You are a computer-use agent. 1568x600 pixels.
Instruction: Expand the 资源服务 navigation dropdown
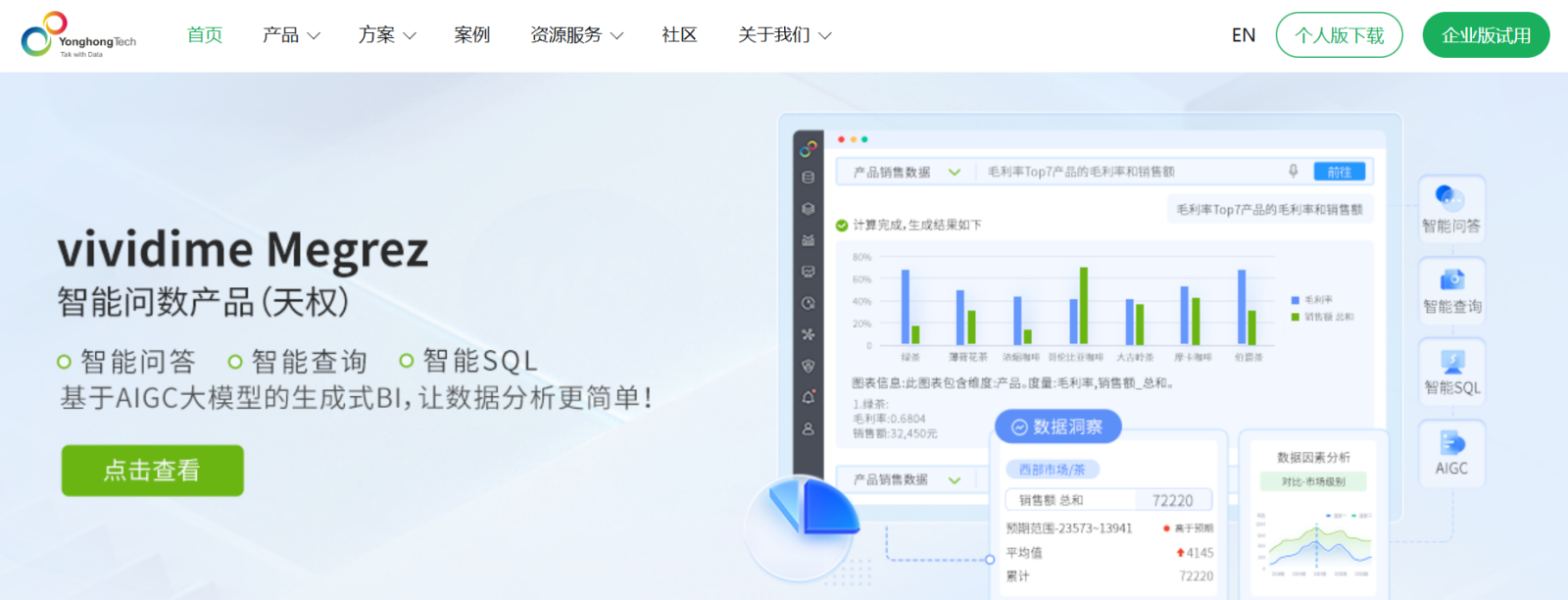click(576, 35)
